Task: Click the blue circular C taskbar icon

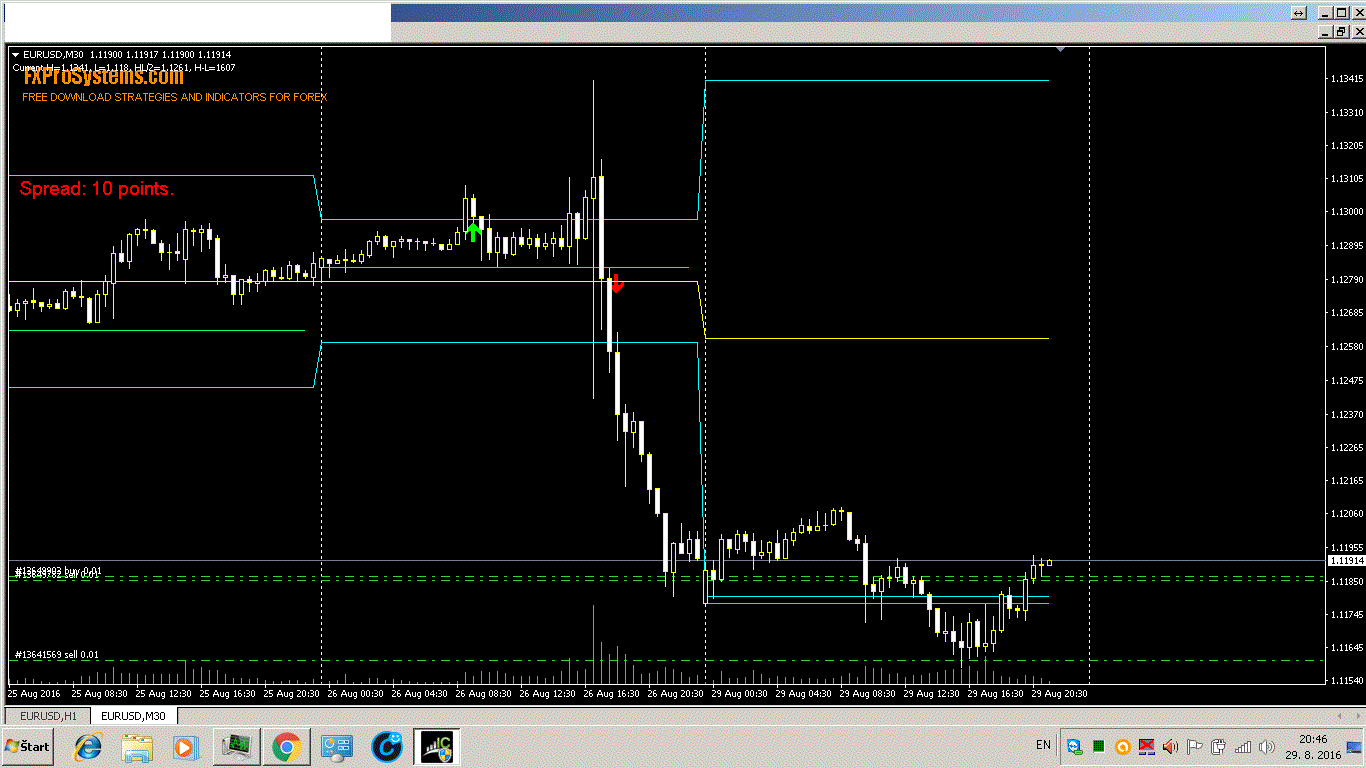Action: [387, 746]
